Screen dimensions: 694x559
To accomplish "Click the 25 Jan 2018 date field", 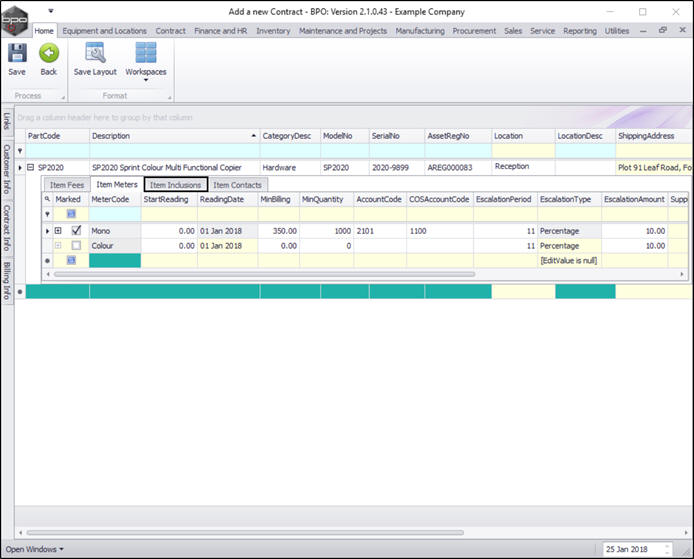I will click(633, 549).
